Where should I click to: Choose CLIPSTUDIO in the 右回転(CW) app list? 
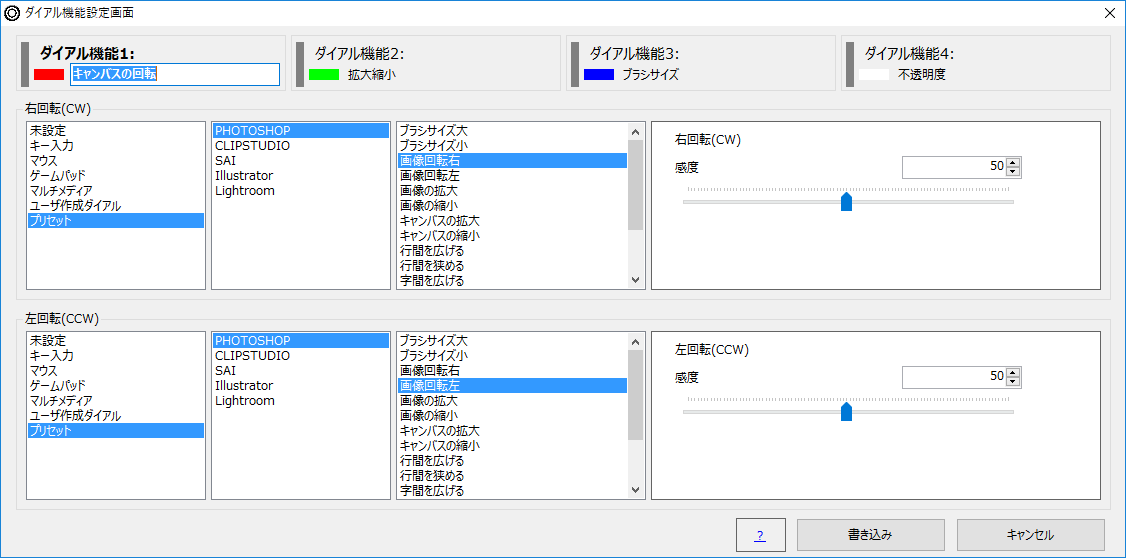(x=301, y=146)
